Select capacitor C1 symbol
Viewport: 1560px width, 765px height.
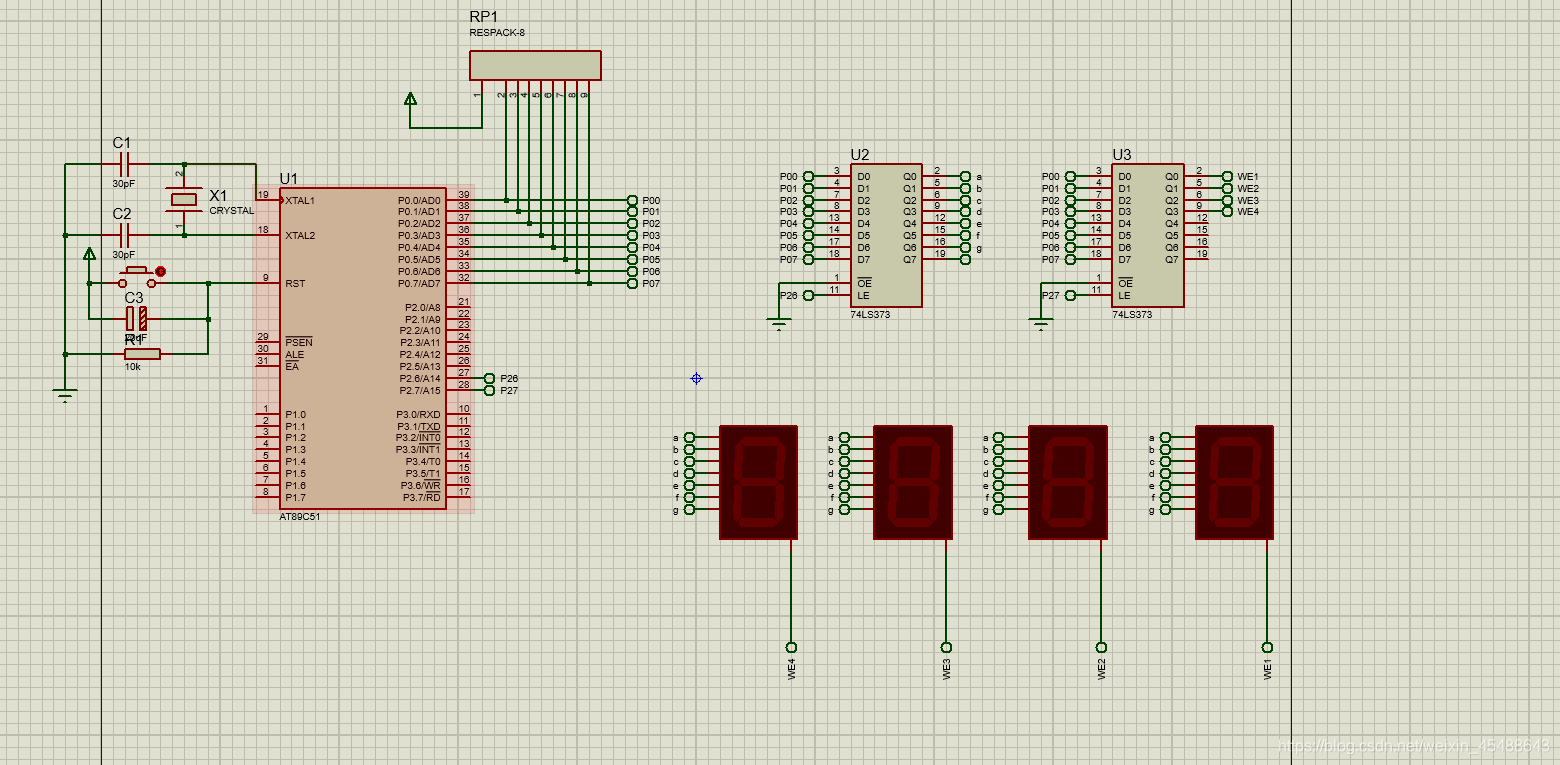(x=124, y=163)
